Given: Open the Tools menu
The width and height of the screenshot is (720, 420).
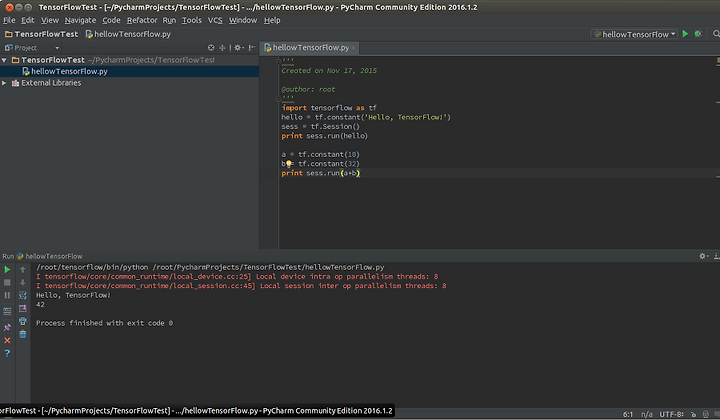Looking at the screenshot, I should pyautogui.click(x=191, y=20).
